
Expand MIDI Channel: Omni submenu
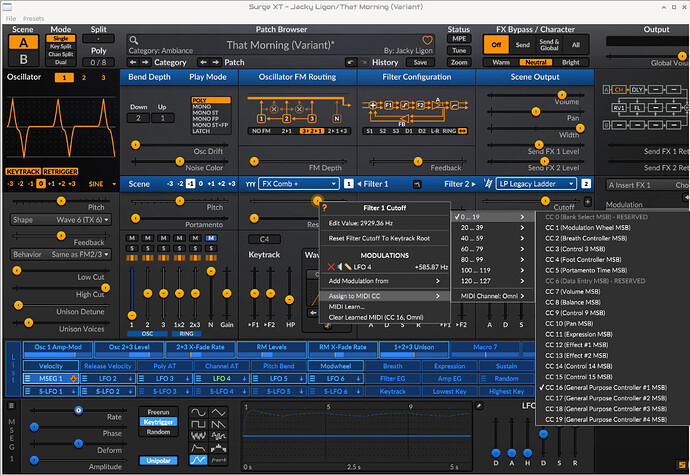pos(493,296)
